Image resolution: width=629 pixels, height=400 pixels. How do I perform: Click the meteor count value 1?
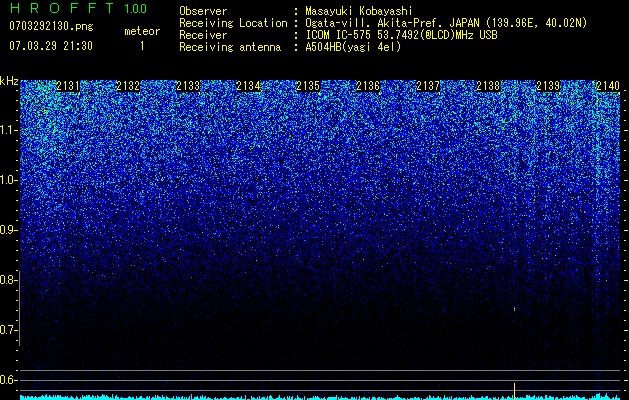tap(142, 46)
